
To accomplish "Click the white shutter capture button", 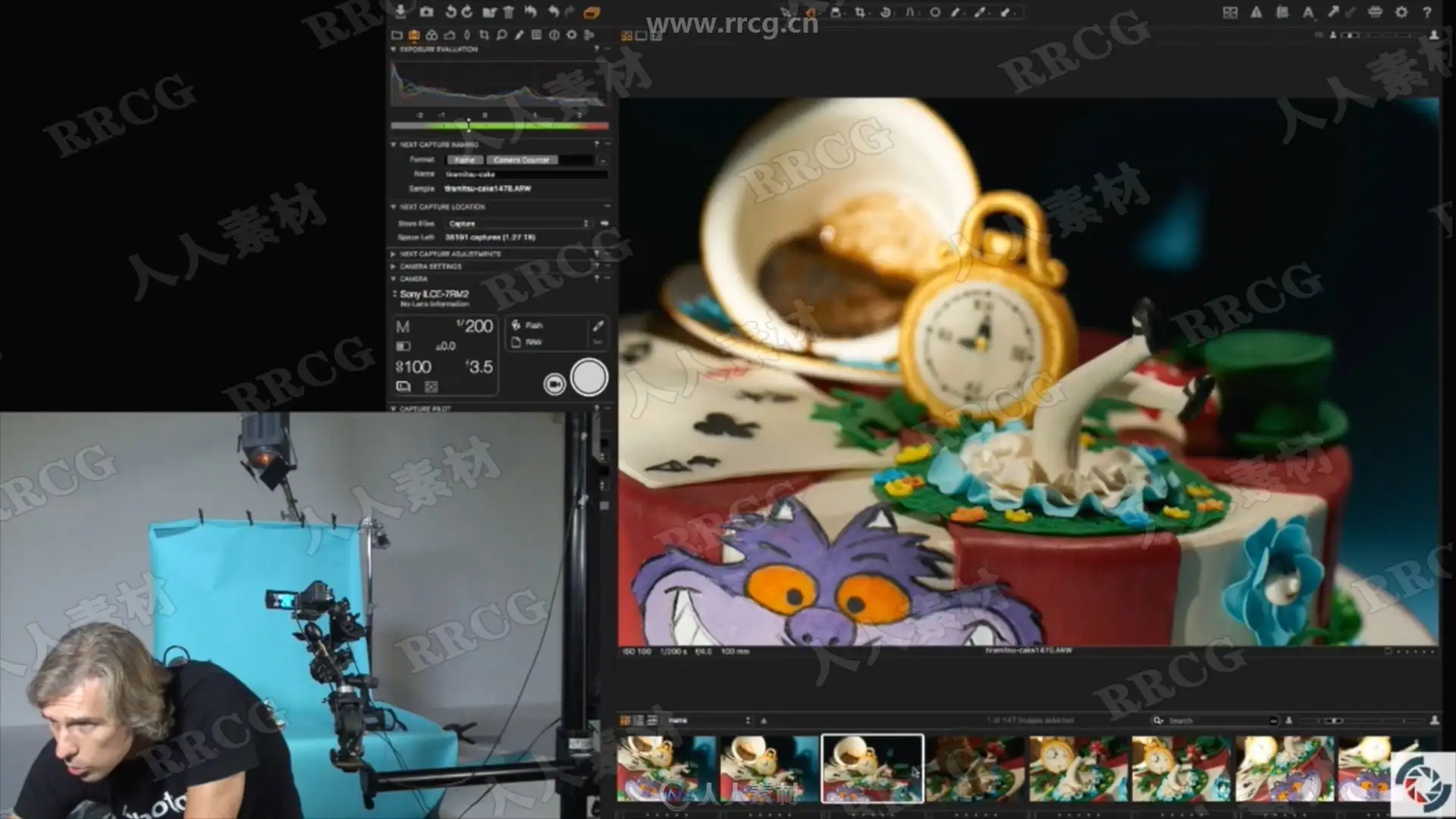I will point(588,378).
